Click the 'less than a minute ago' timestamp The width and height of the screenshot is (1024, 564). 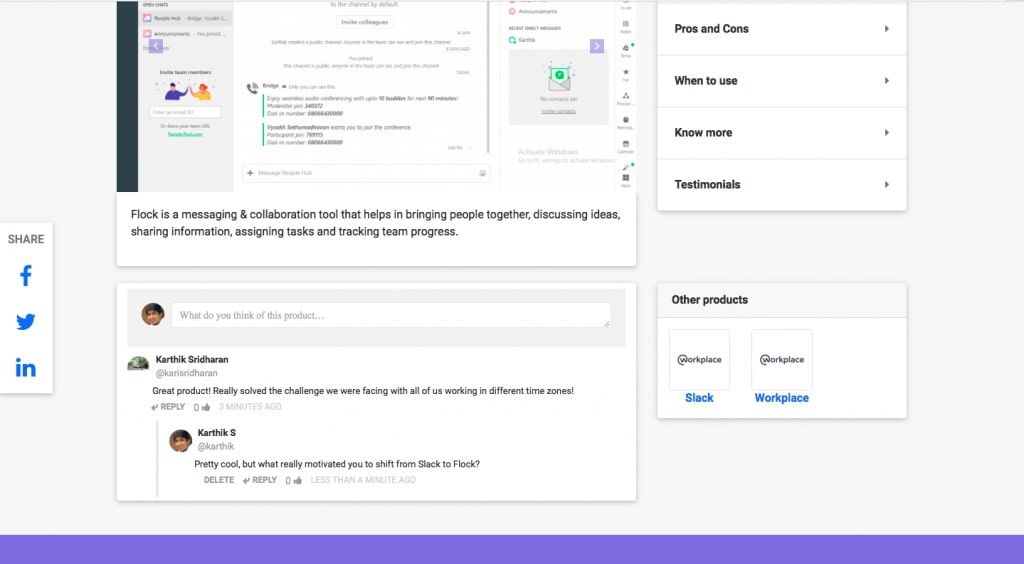pos(363,480)
